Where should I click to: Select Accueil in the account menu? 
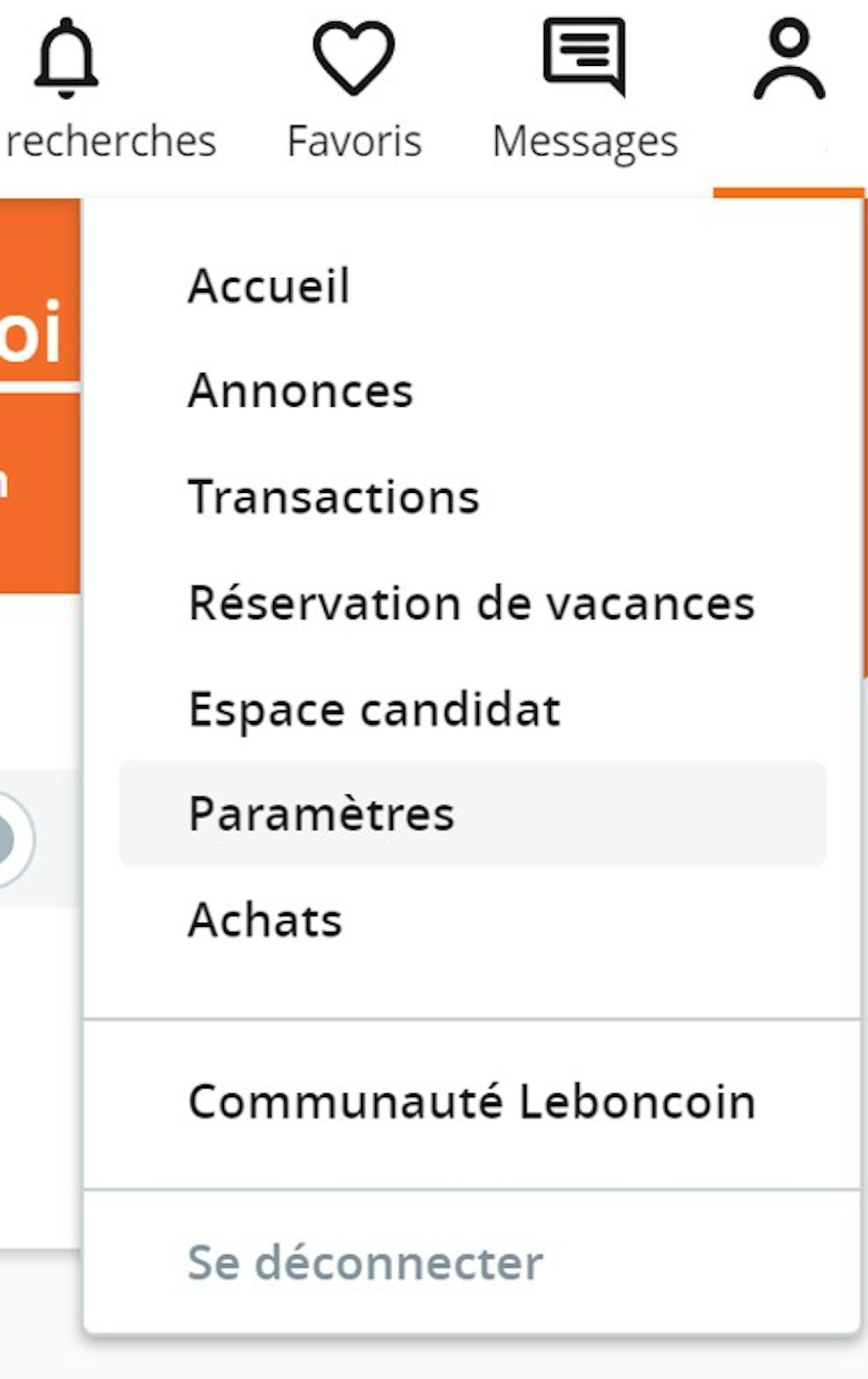pyautogui.click(x=269, y=286)
